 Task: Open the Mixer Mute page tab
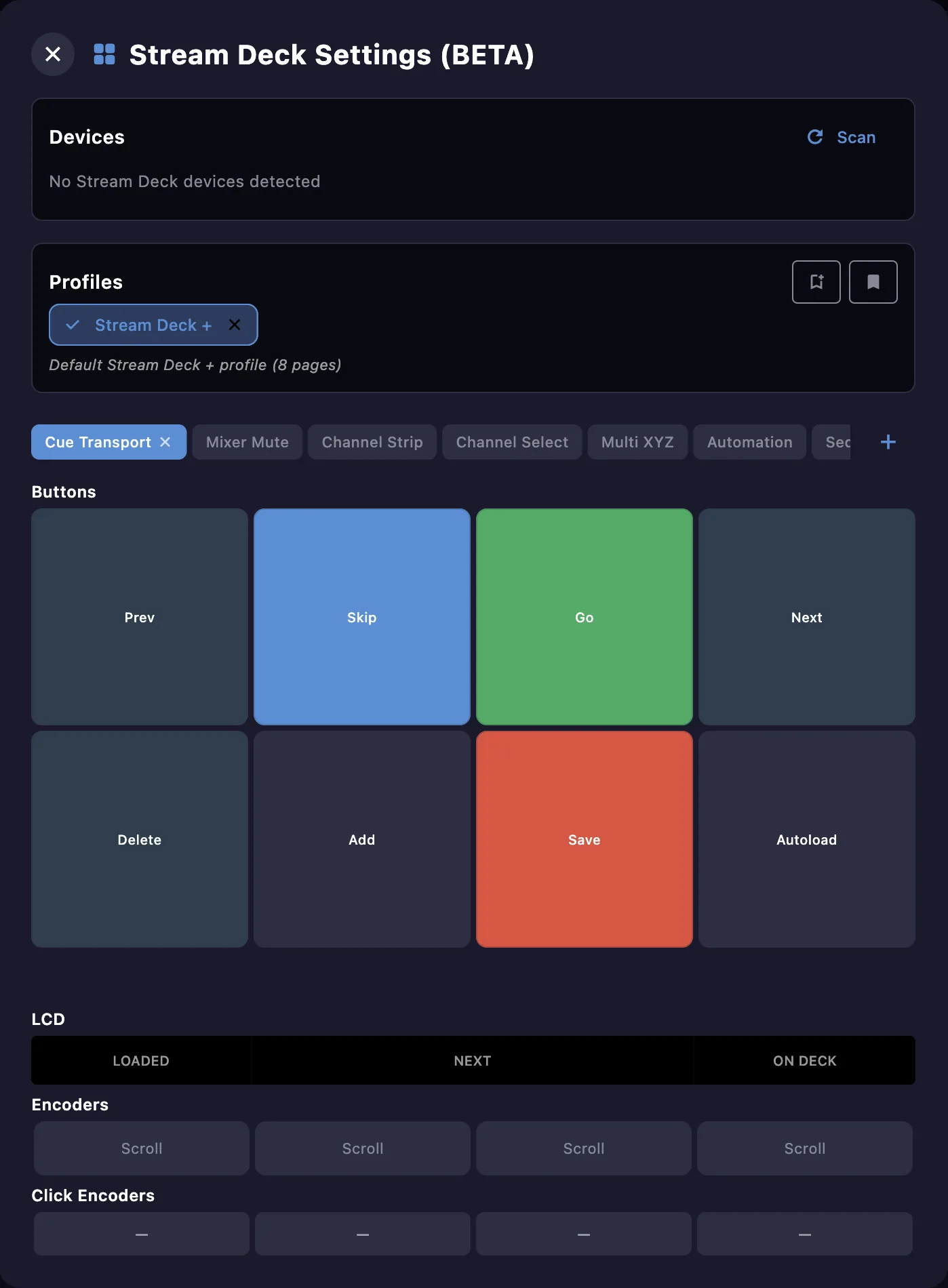pyautogui.click(x=248, y=442)
